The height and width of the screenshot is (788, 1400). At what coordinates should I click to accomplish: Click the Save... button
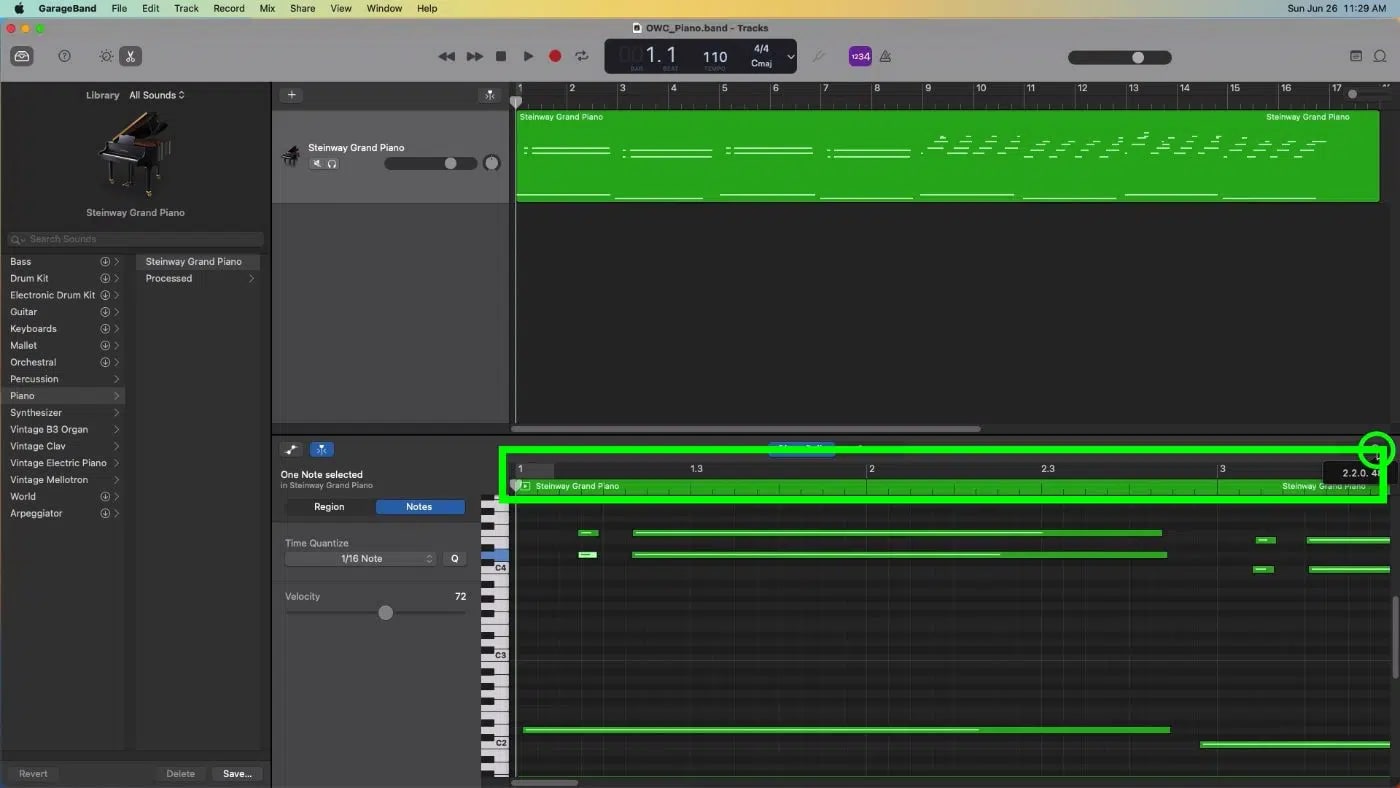(237, 773)
